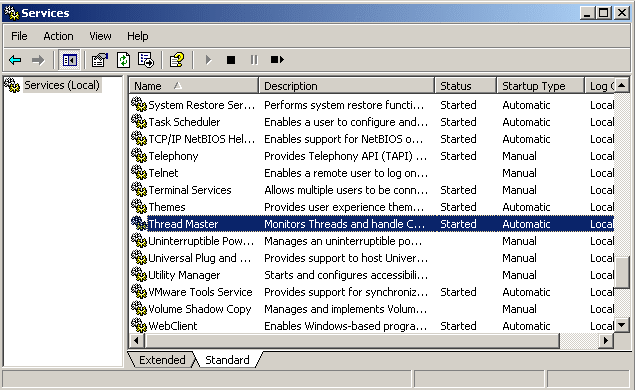Click the horizontal scrollbar thumb

(x=352, y=341)
